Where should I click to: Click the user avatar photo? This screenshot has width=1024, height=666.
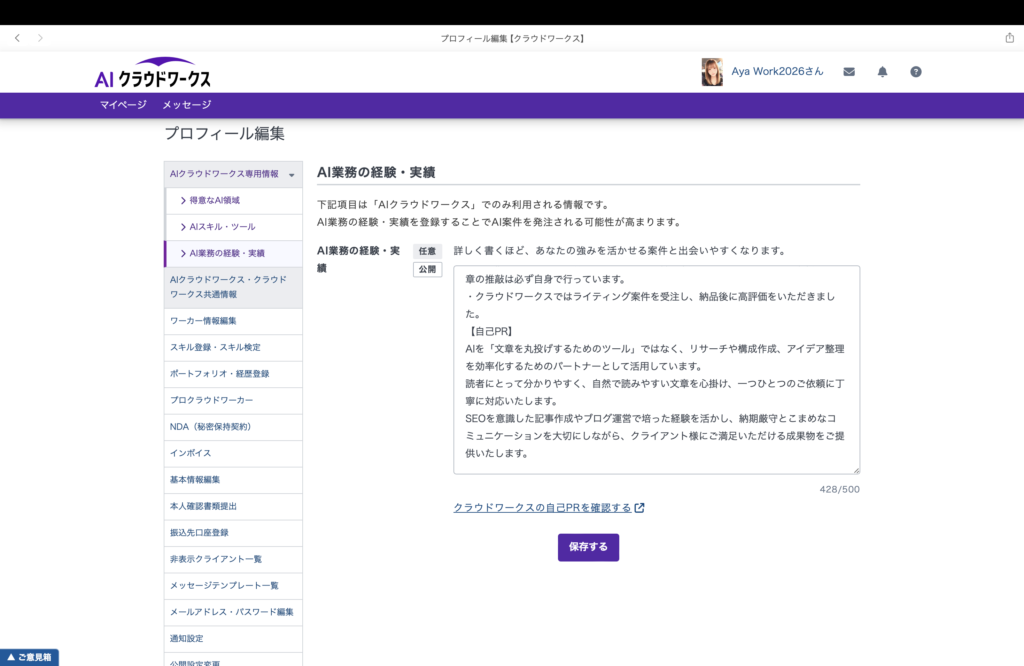point(712,72)
